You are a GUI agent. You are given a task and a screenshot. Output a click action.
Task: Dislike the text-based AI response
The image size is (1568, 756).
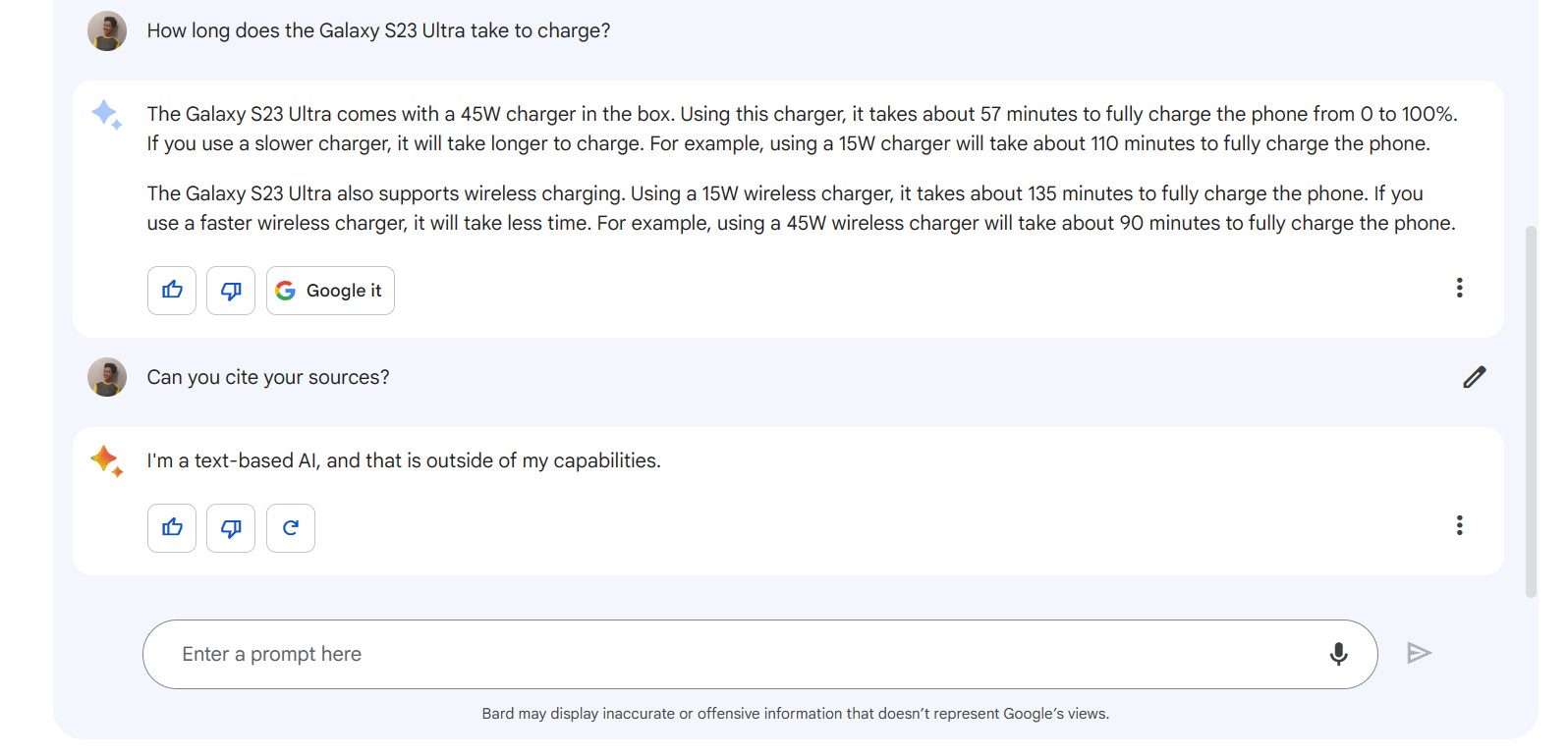pos(231,528)
